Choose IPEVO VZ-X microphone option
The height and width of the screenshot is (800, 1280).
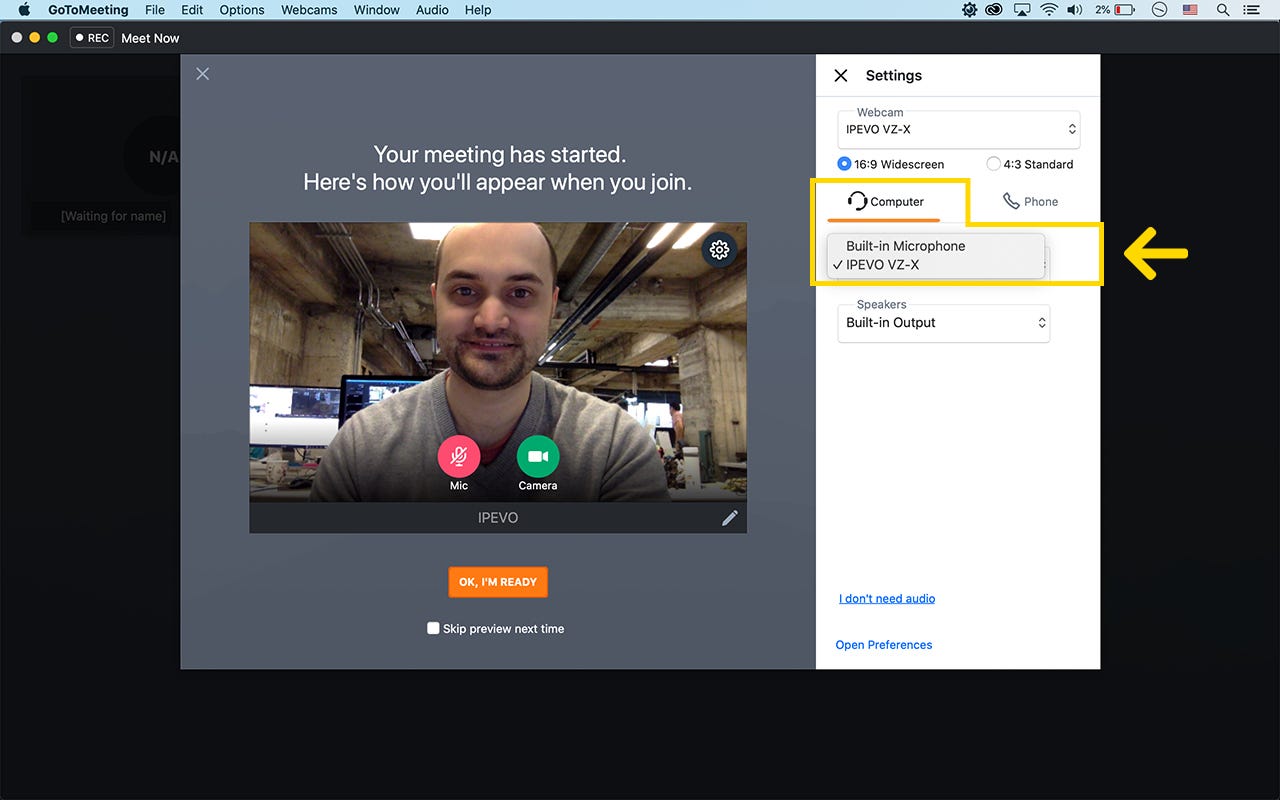pyautogui.click(x=936, y=265)
